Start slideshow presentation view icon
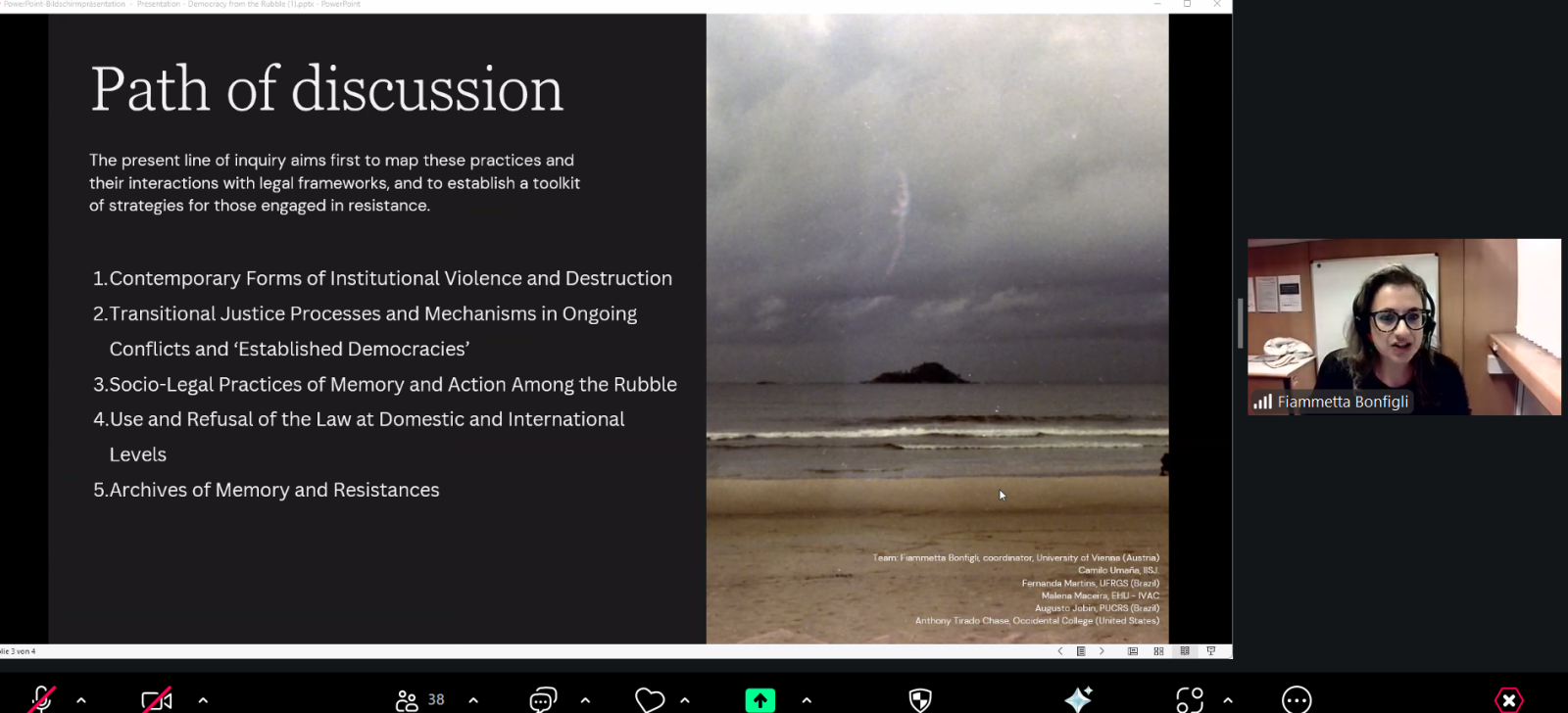This screenshot has width=1568, height=713. pyautogui.click(x=1211, y=651)
